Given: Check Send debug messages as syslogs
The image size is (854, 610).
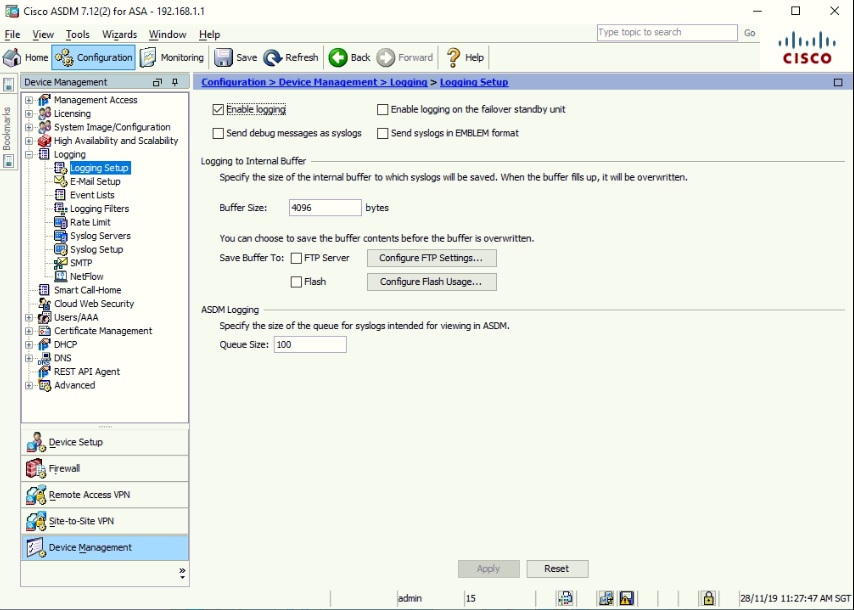Looking at the screenshot, I should pos(218,133).
